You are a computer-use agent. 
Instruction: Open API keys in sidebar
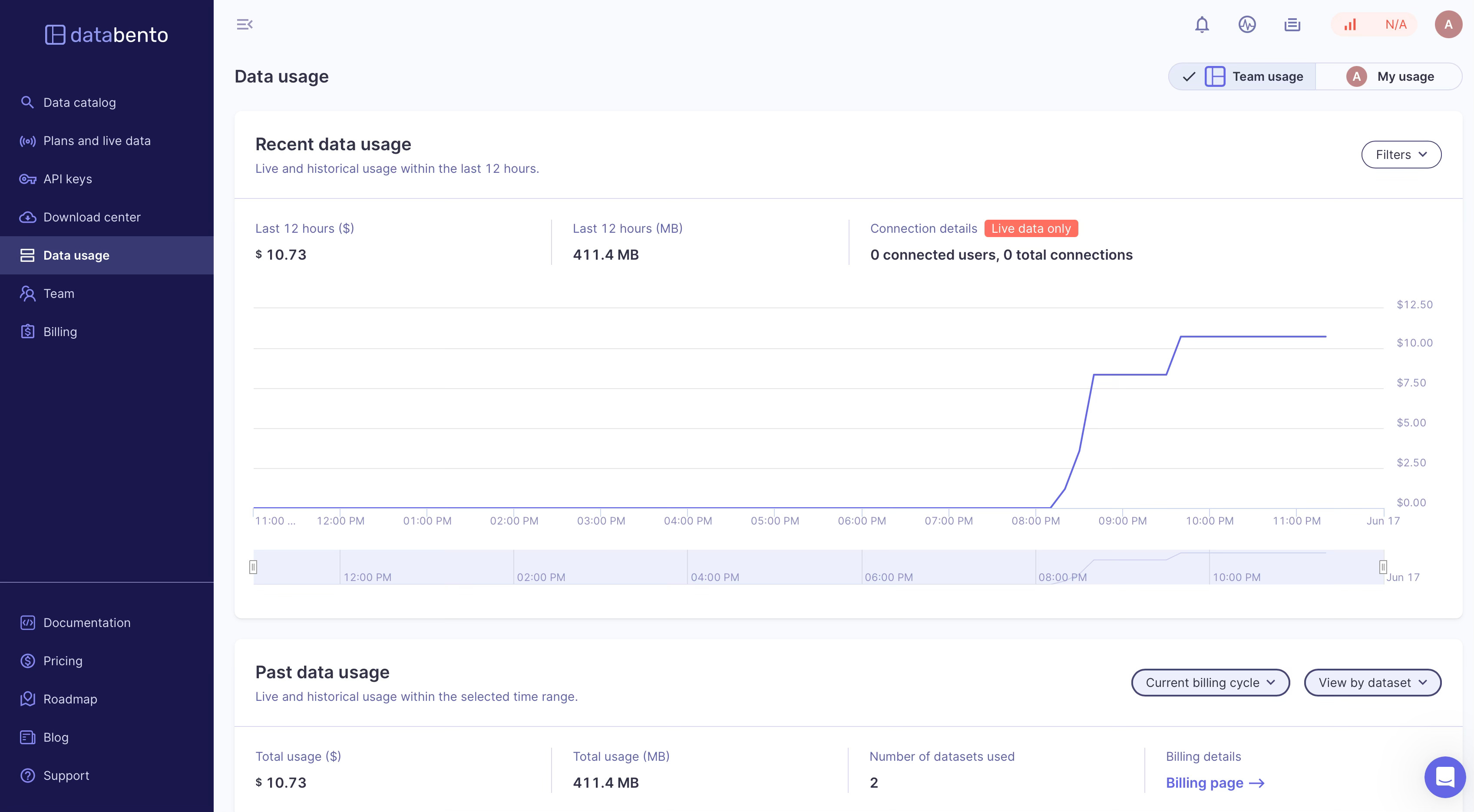pos(67,179)
